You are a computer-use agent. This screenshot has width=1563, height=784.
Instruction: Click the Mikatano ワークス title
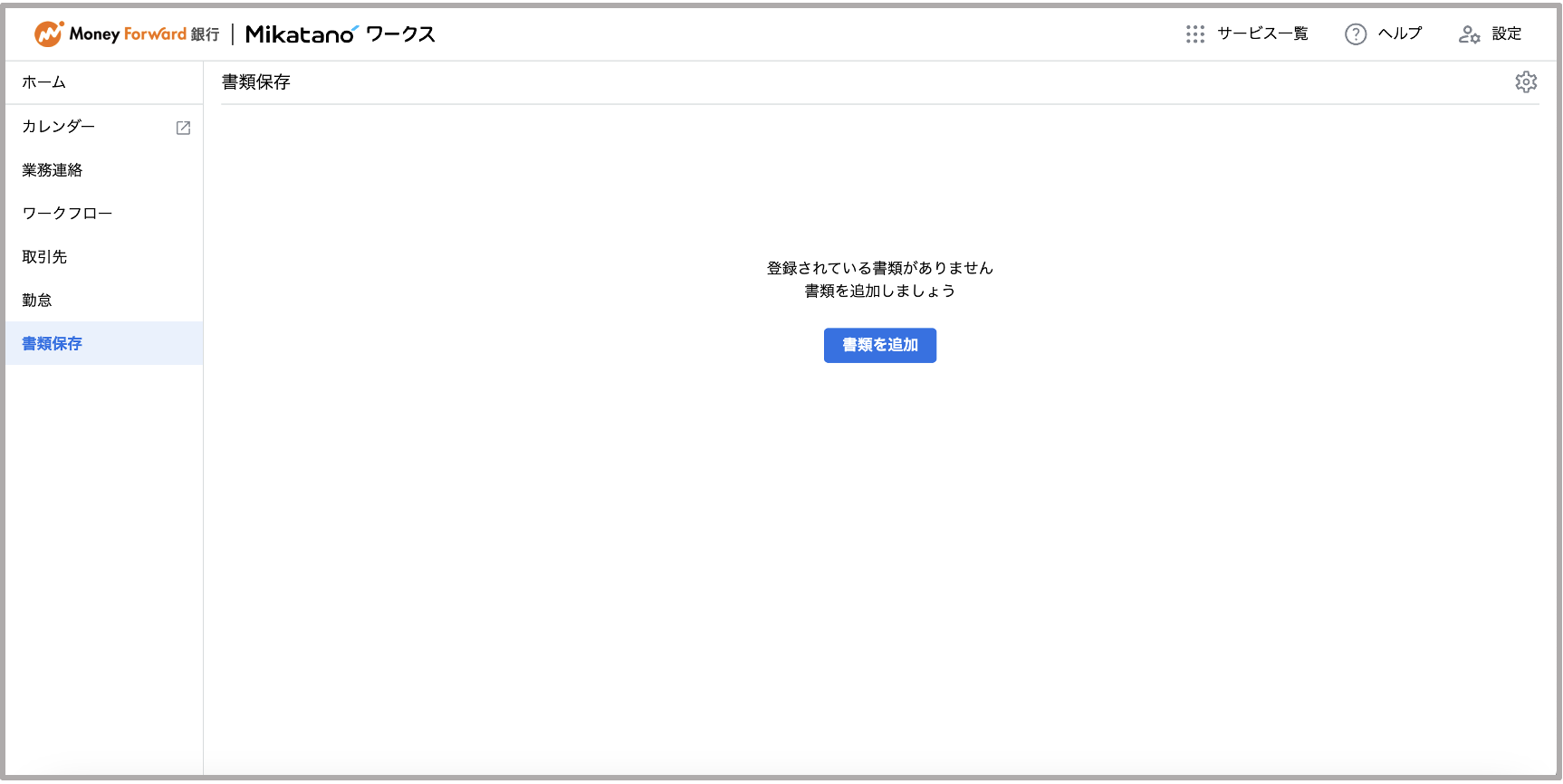pyautogui.click(x=340, y=34)
